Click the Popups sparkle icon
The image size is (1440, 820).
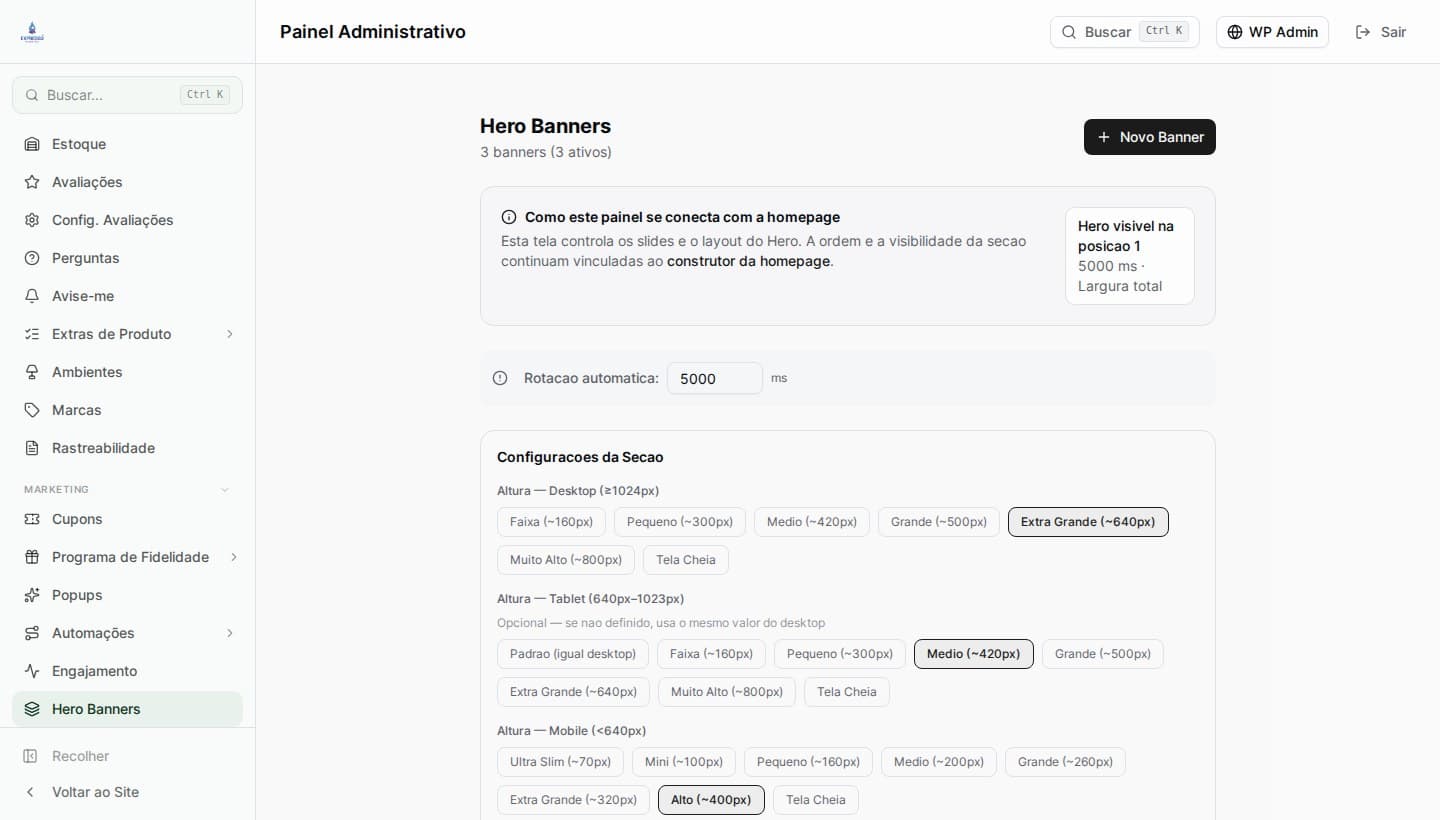tap(32, 595)
